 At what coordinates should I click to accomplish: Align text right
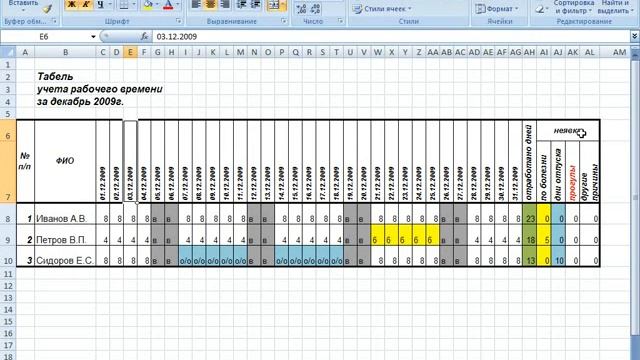click(x=224, y=4)
